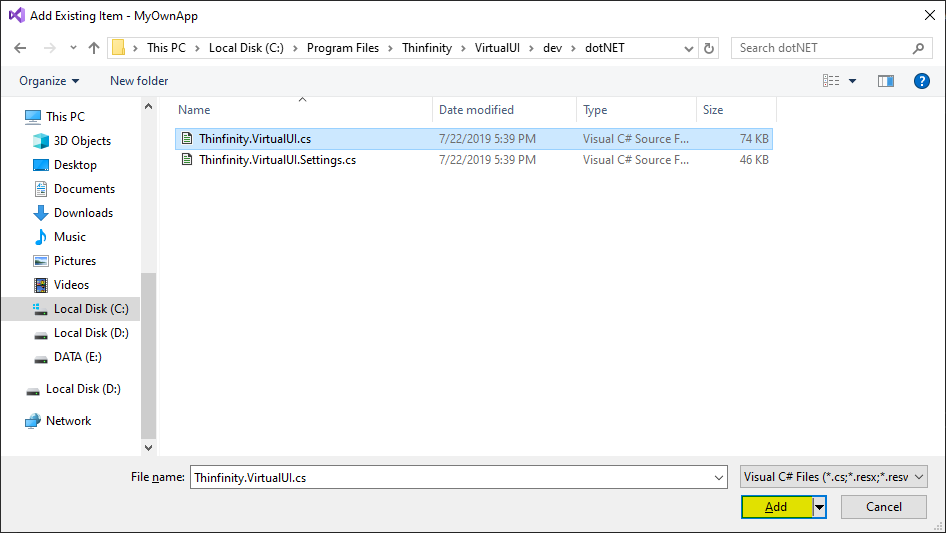Click the 46 KB size cell
946x533 pixels.
754,160
